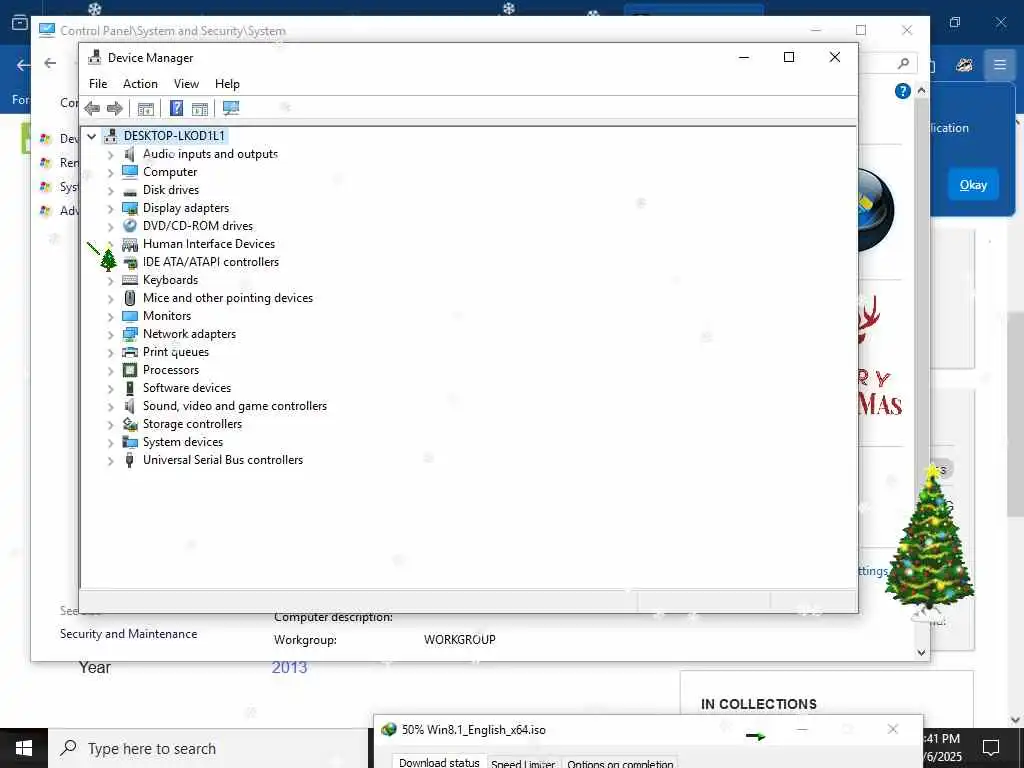This screenshot has height=768, width=1024.
Task: Select the Keyboards category icon
Action: click(x=130, y=280)
